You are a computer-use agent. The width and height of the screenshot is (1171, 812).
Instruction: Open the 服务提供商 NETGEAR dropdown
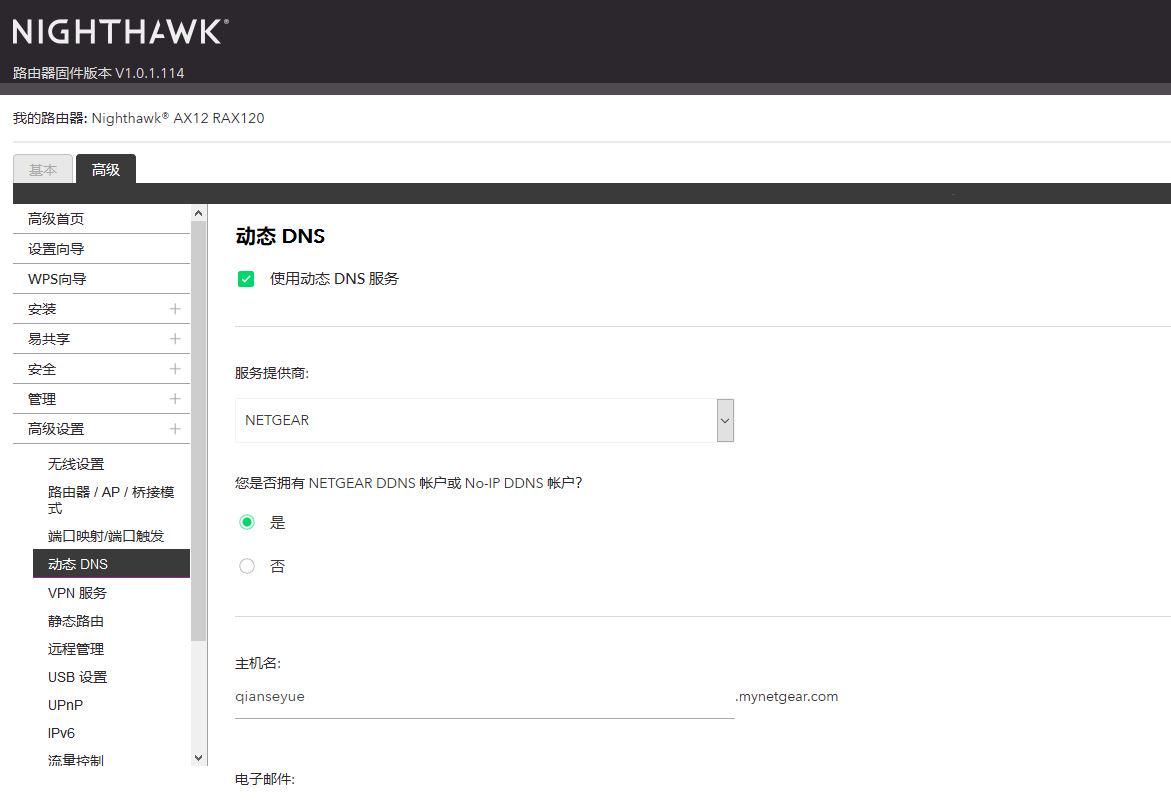[x=484, y=421]
